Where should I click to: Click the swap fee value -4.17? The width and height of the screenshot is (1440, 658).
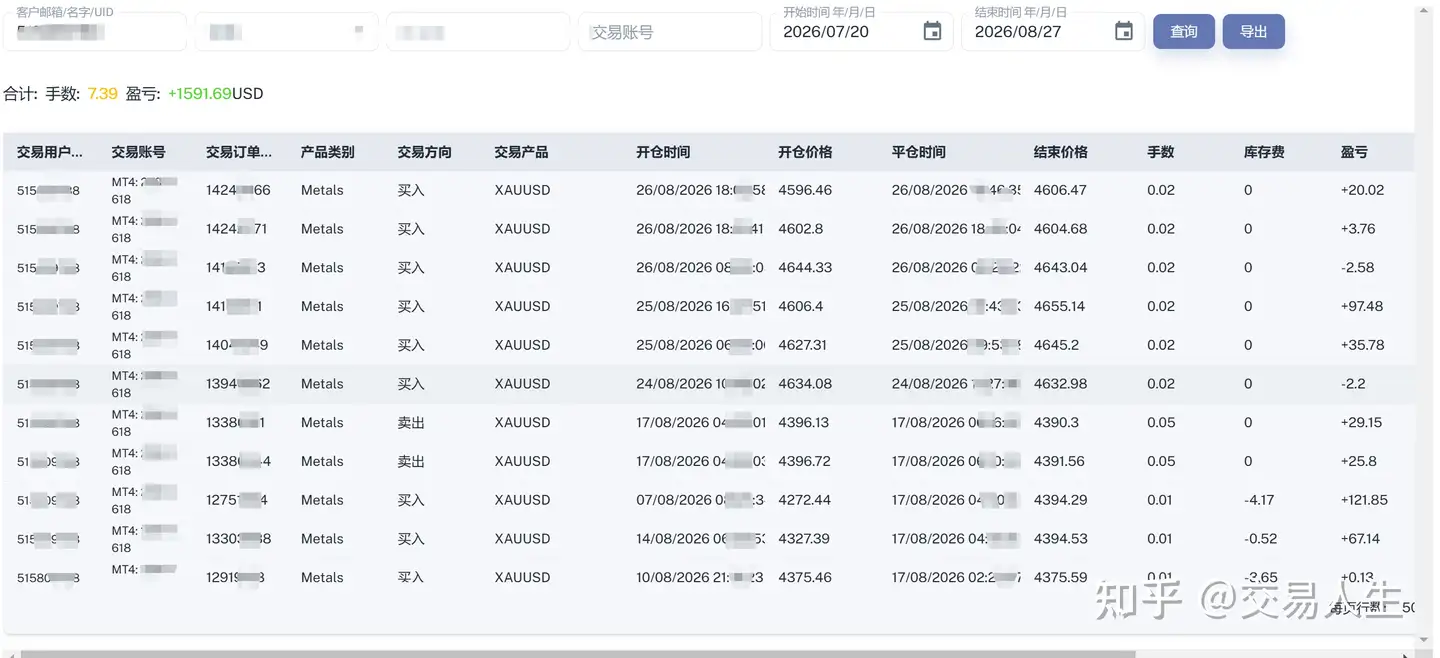click(x=1259, y=500)
